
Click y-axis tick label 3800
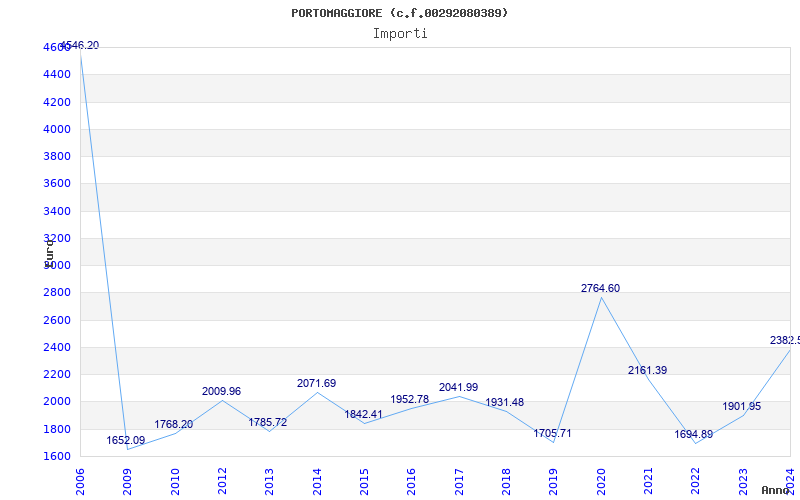[x=57, y=156]
